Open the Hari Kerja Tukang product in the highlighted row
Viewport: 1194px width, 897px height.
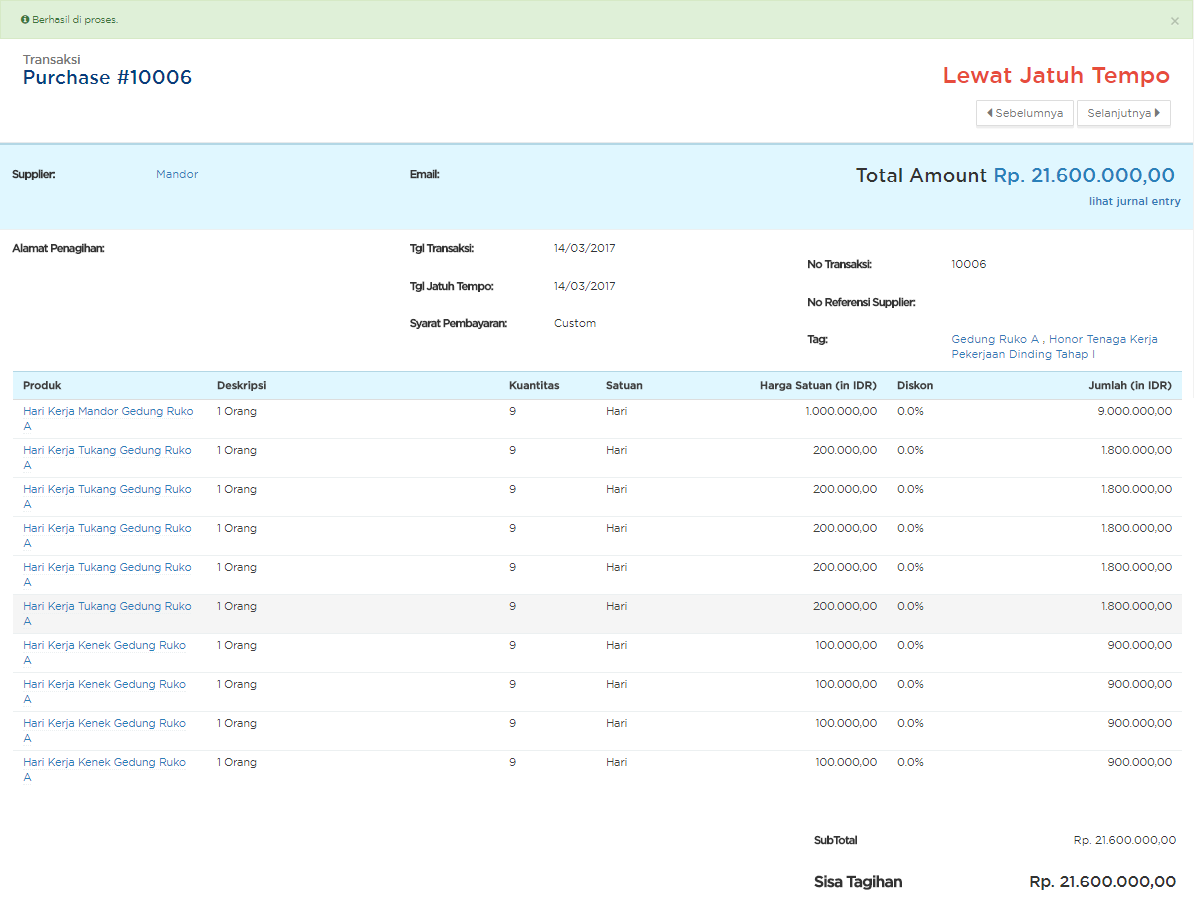point(107,614)
